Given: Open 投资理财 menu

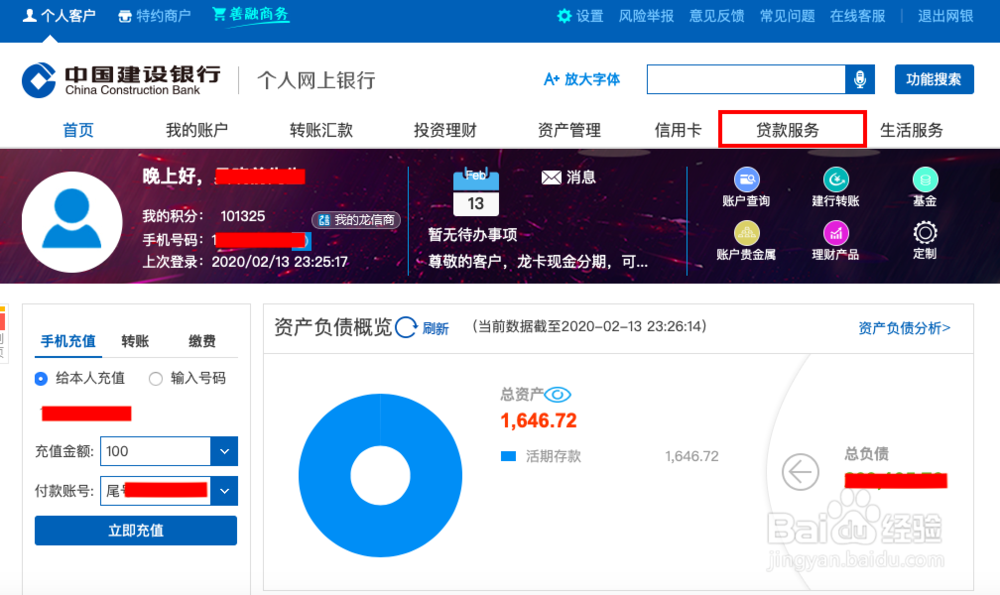Looking at the screenshot, I should click(445, 130).
